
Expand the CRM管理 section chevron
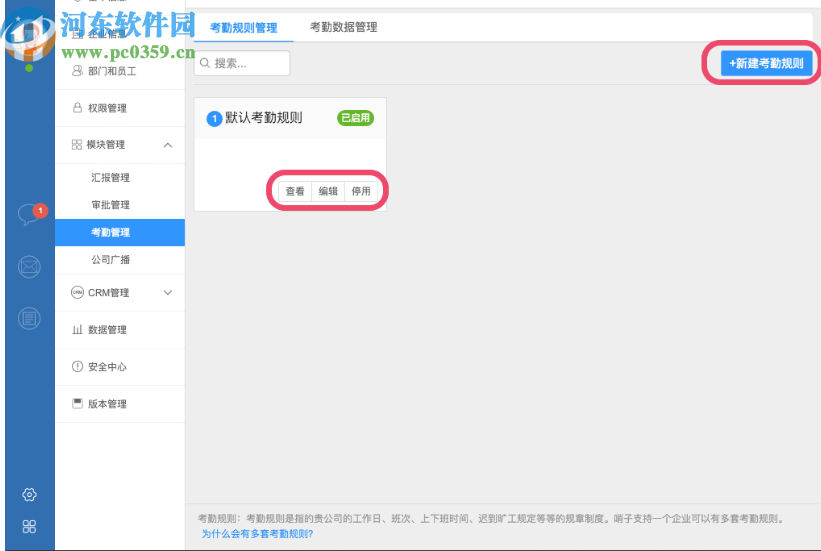coord(168,292)
